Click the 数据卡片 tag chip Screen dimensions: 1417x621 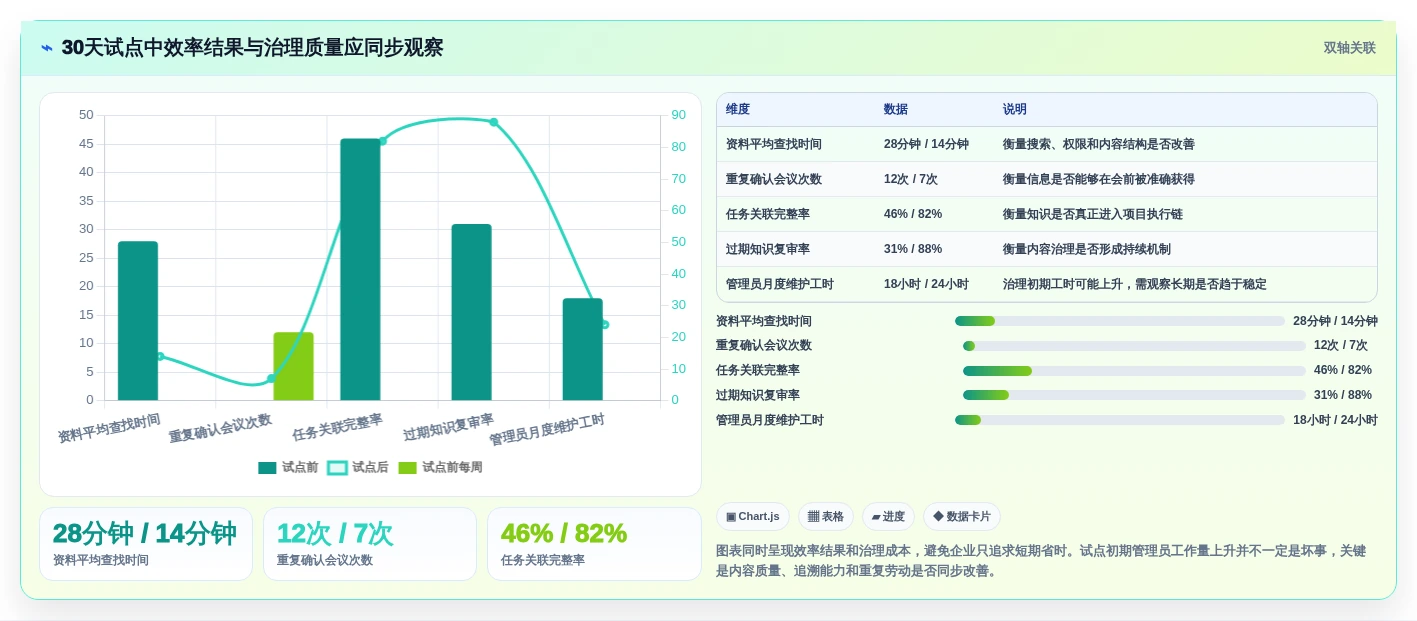tap(962, 516)
